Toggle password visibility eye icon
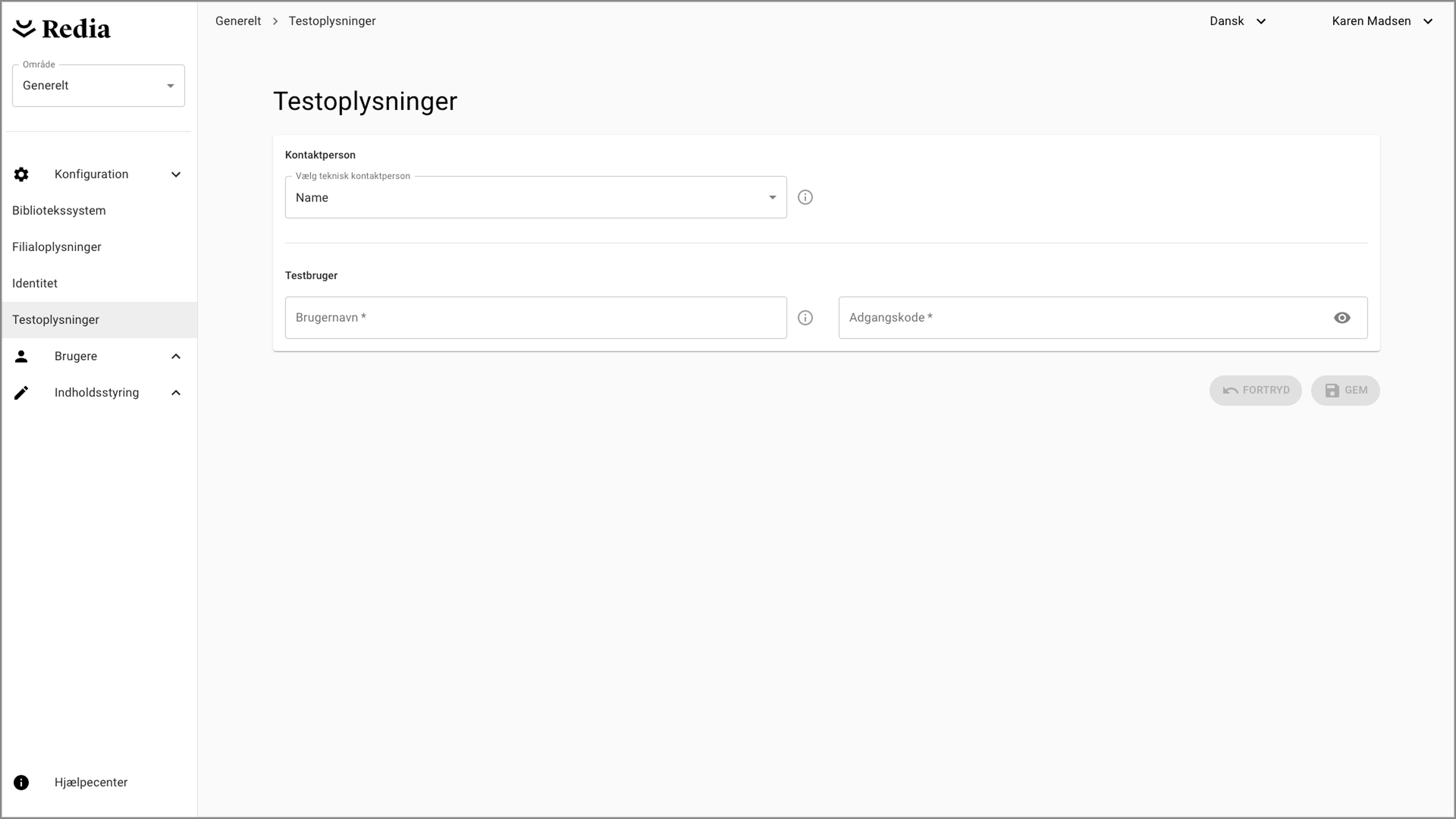Viewport: 1456px width, 819px height. [1342, 317]
